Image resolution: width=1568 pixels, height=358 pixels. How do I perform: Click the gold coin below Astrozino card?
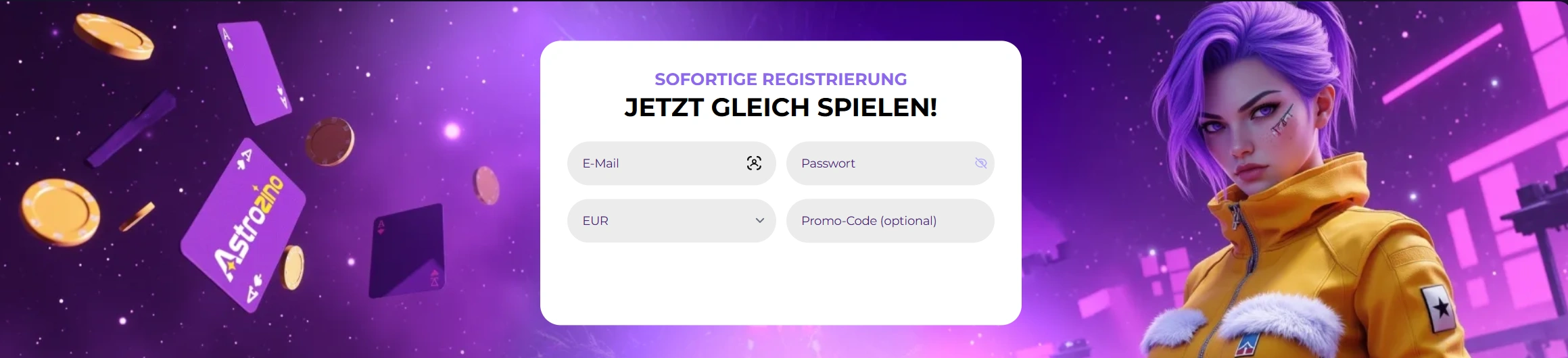click(x=293, y=267)
